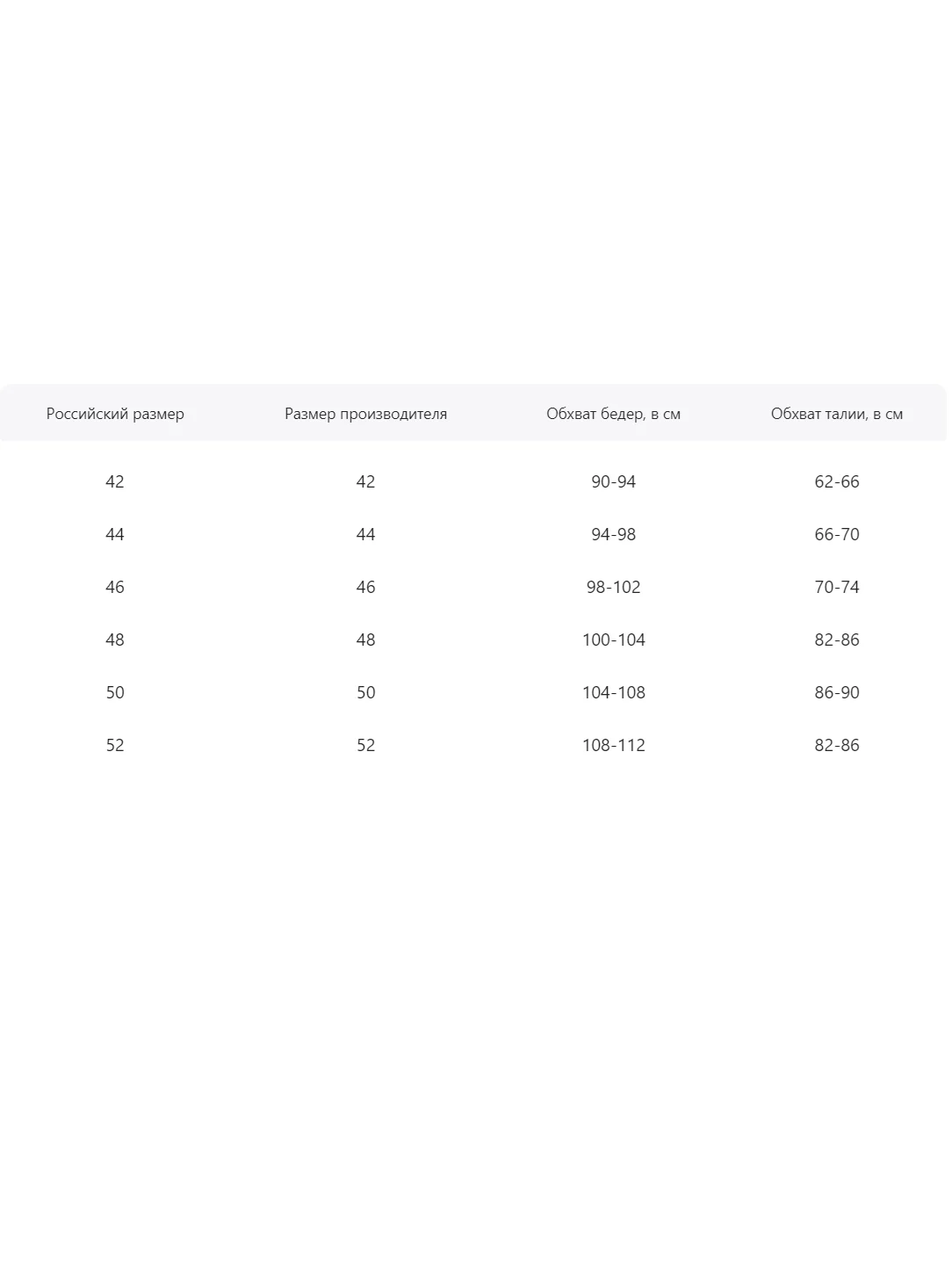Click manufacturer size 48 cell

[x=365, y=640]
